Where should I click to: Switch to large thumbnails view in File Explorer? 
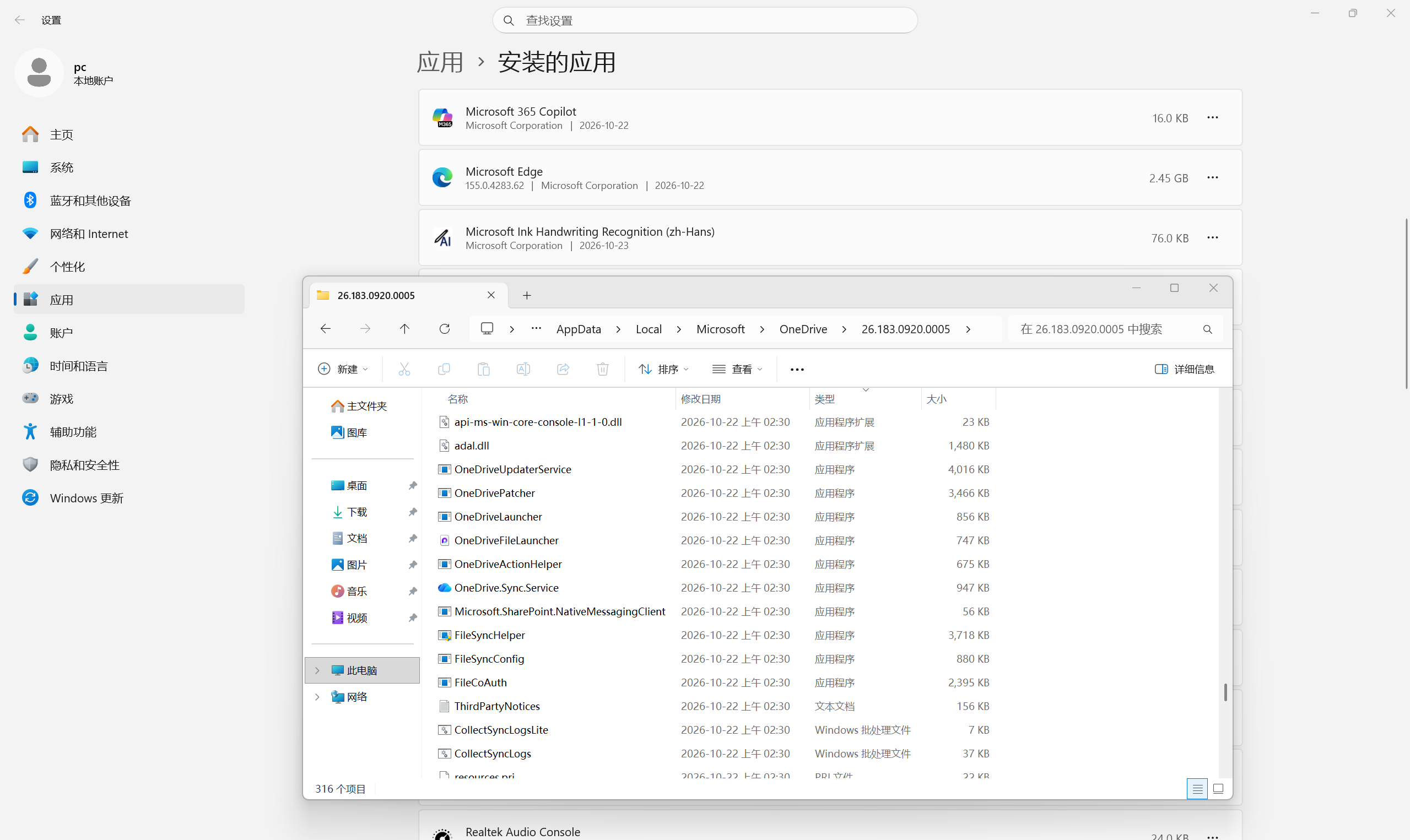(x=1219, y=788)
